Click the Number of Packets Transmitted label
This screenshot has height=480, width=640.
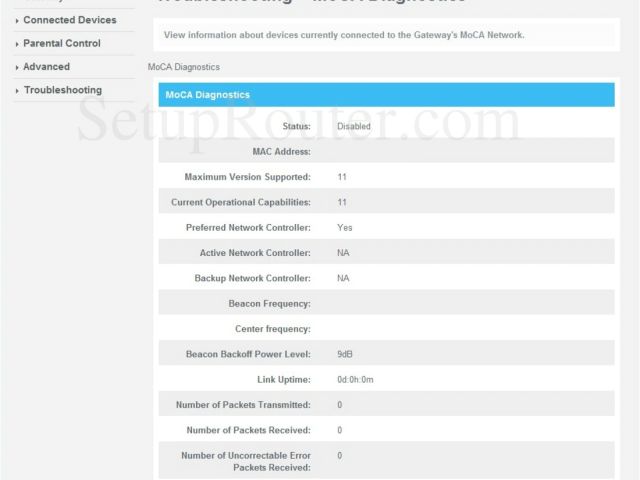(241, 405)
